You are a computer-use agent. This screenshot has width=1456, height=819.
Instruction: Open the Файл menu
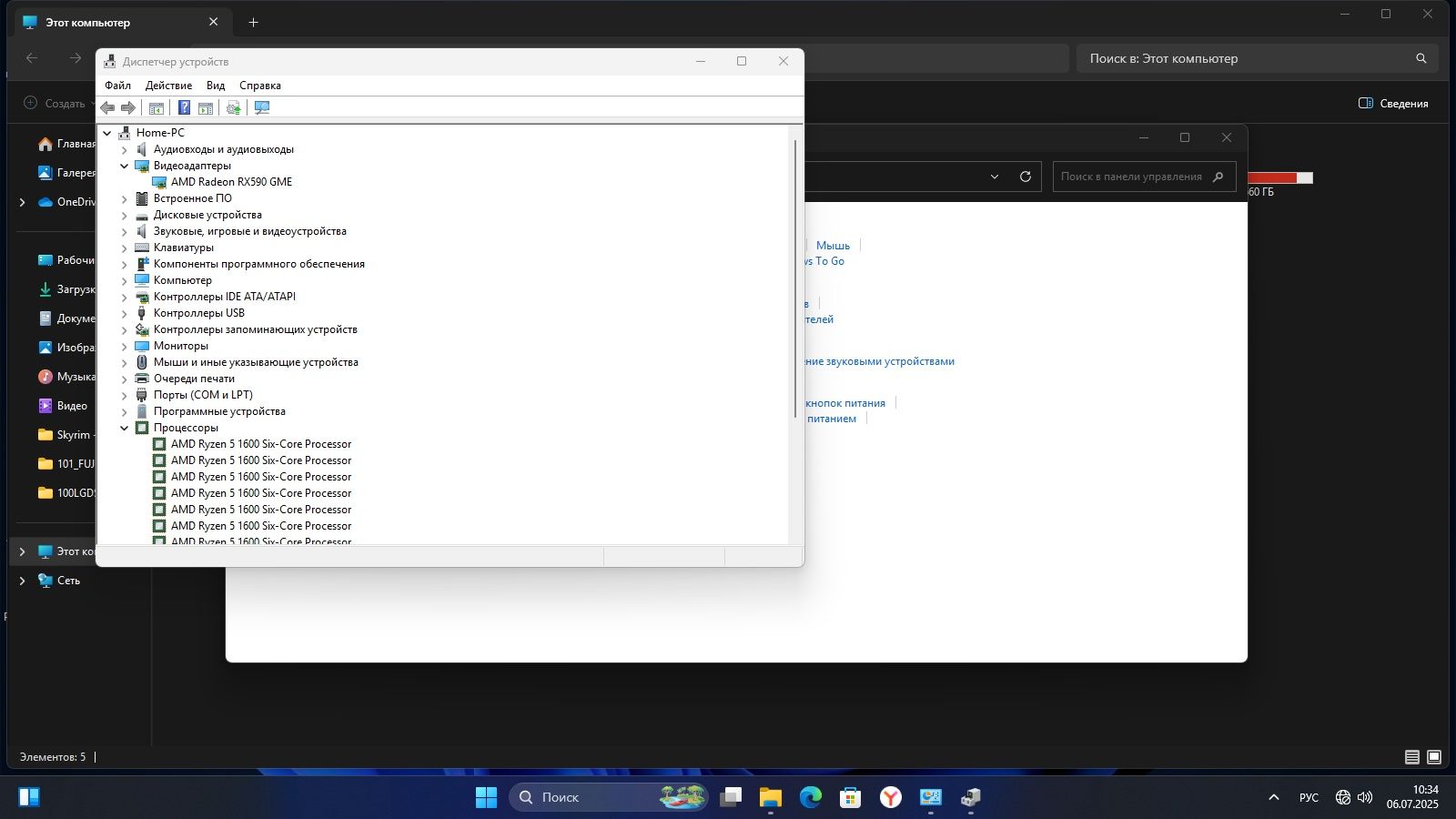tap(117, 86)
